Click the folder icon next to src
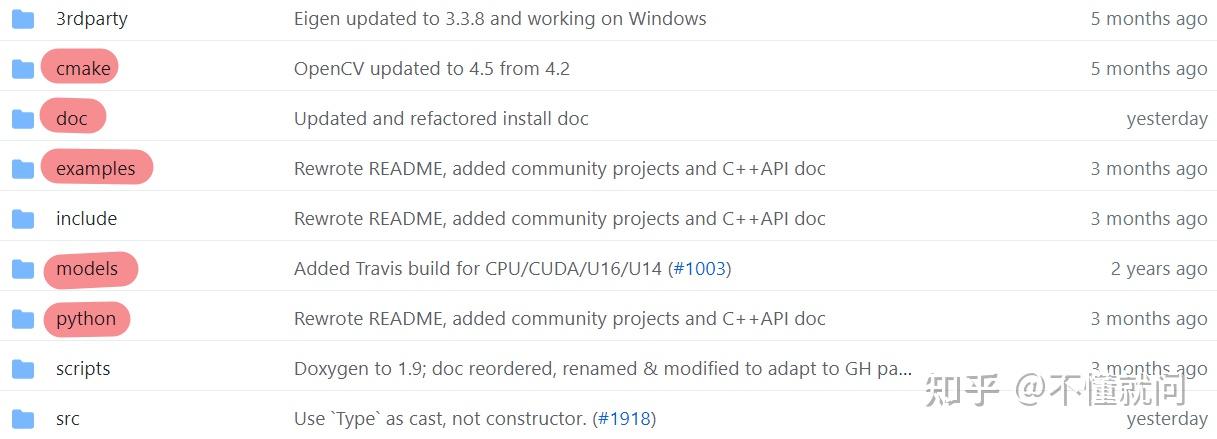 pyautogui.click(x=23, y=419)
